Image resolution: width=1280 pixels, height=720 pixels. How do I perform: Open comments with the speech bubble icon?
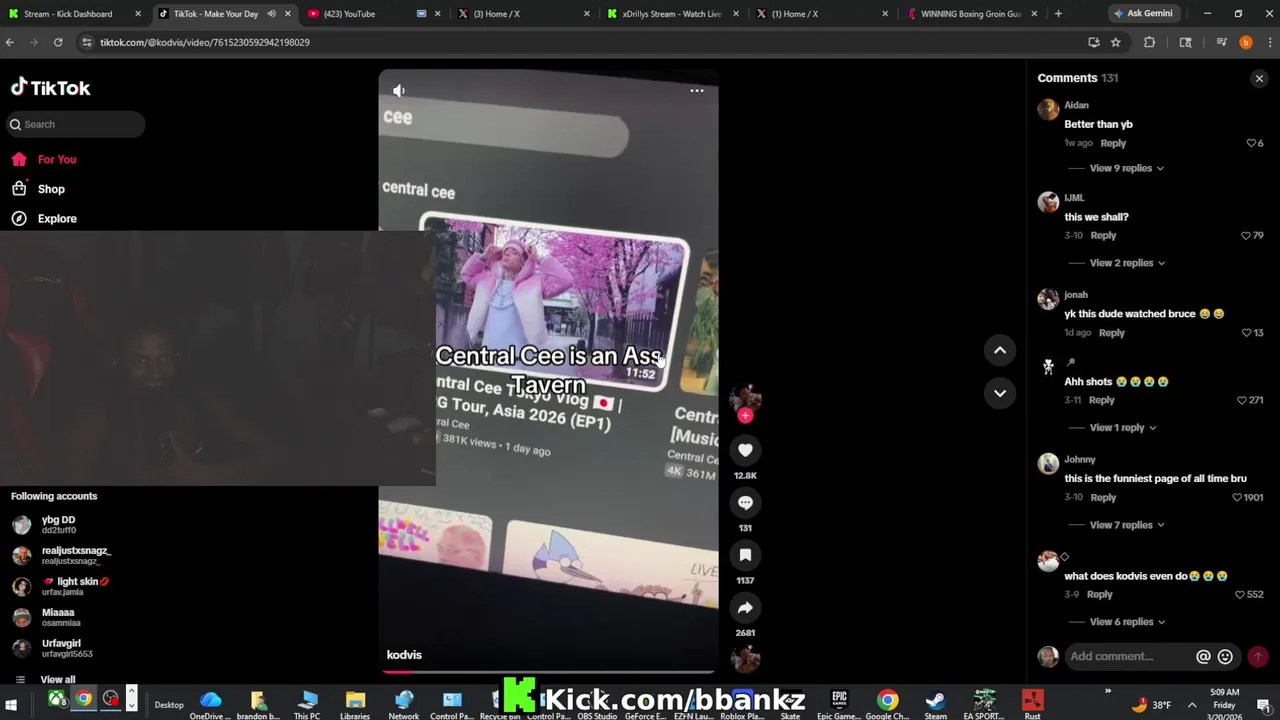(x=745, y=503)
